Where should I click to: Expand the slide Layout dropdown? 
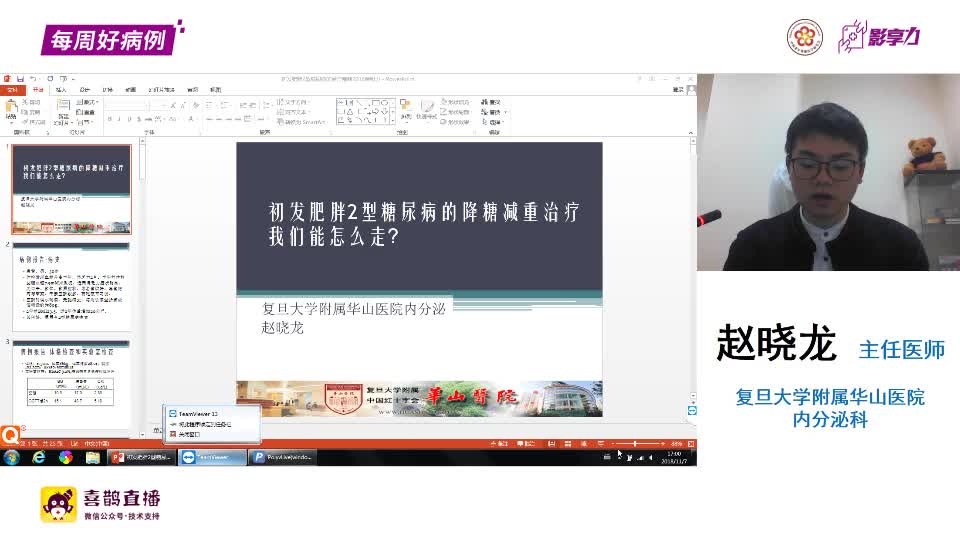(88, 102)
